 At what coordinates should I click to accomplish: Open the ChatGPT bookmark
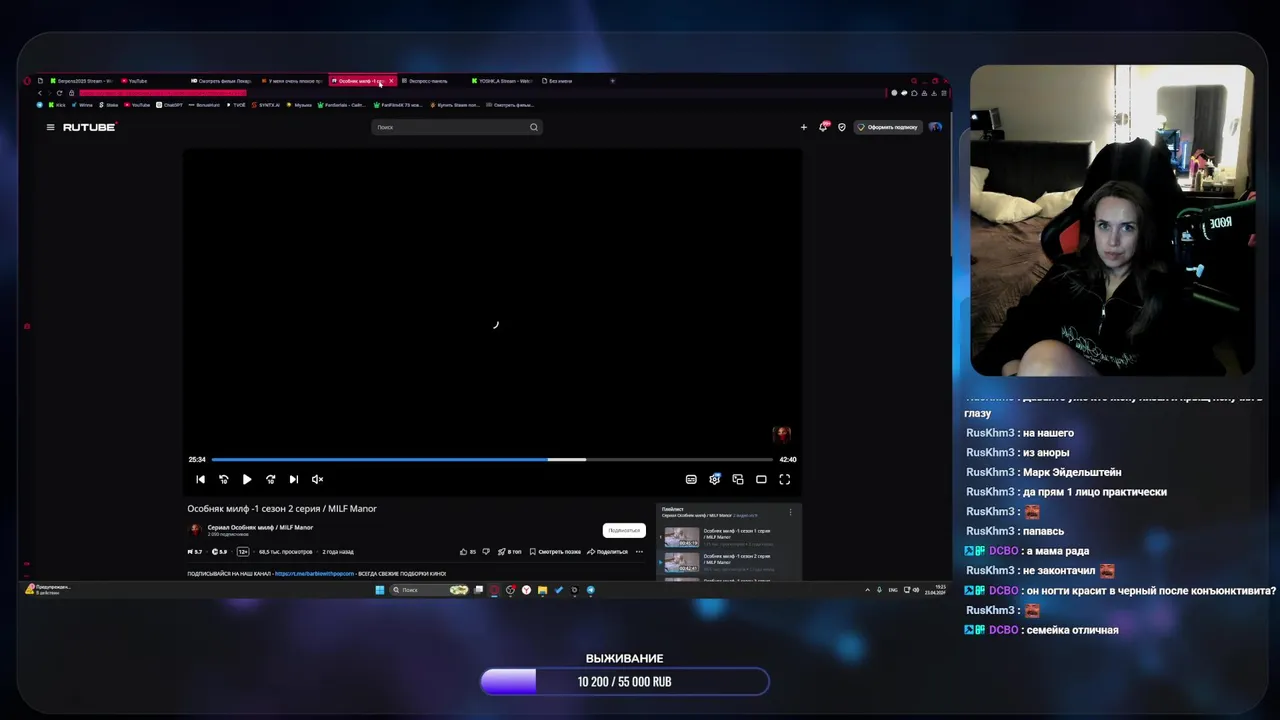click(x=169, y=105)
